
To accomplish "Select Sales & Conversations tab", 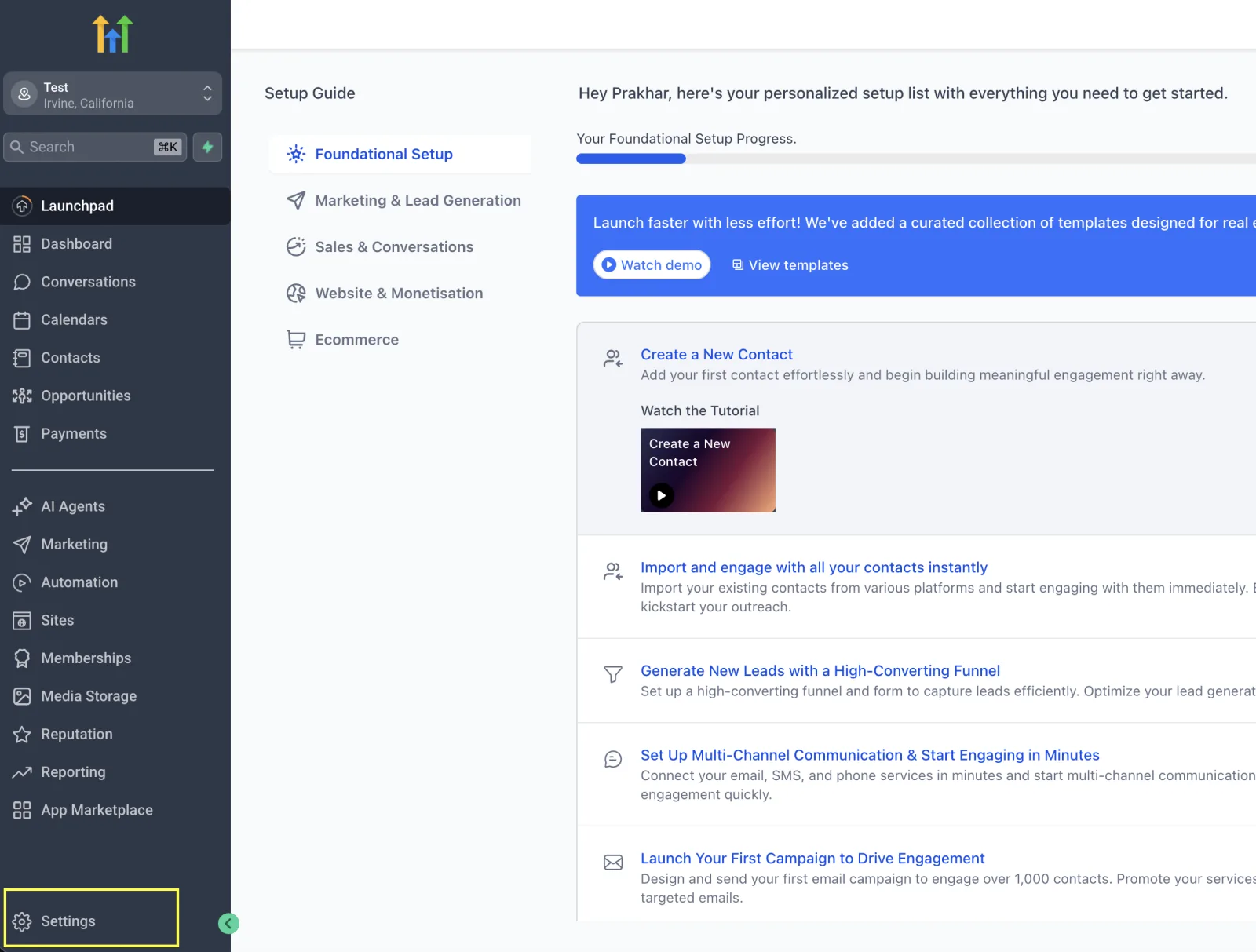I will click(x=380, y=246).
